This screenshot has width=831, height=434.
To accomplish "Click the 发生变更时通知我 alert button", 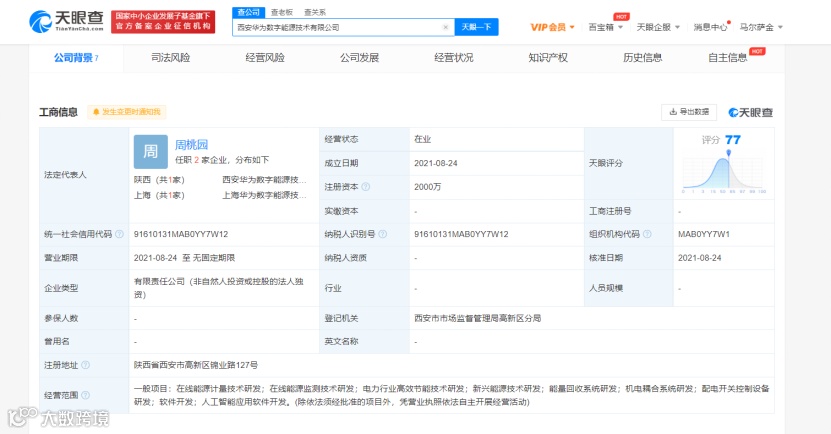I will 127,112.
